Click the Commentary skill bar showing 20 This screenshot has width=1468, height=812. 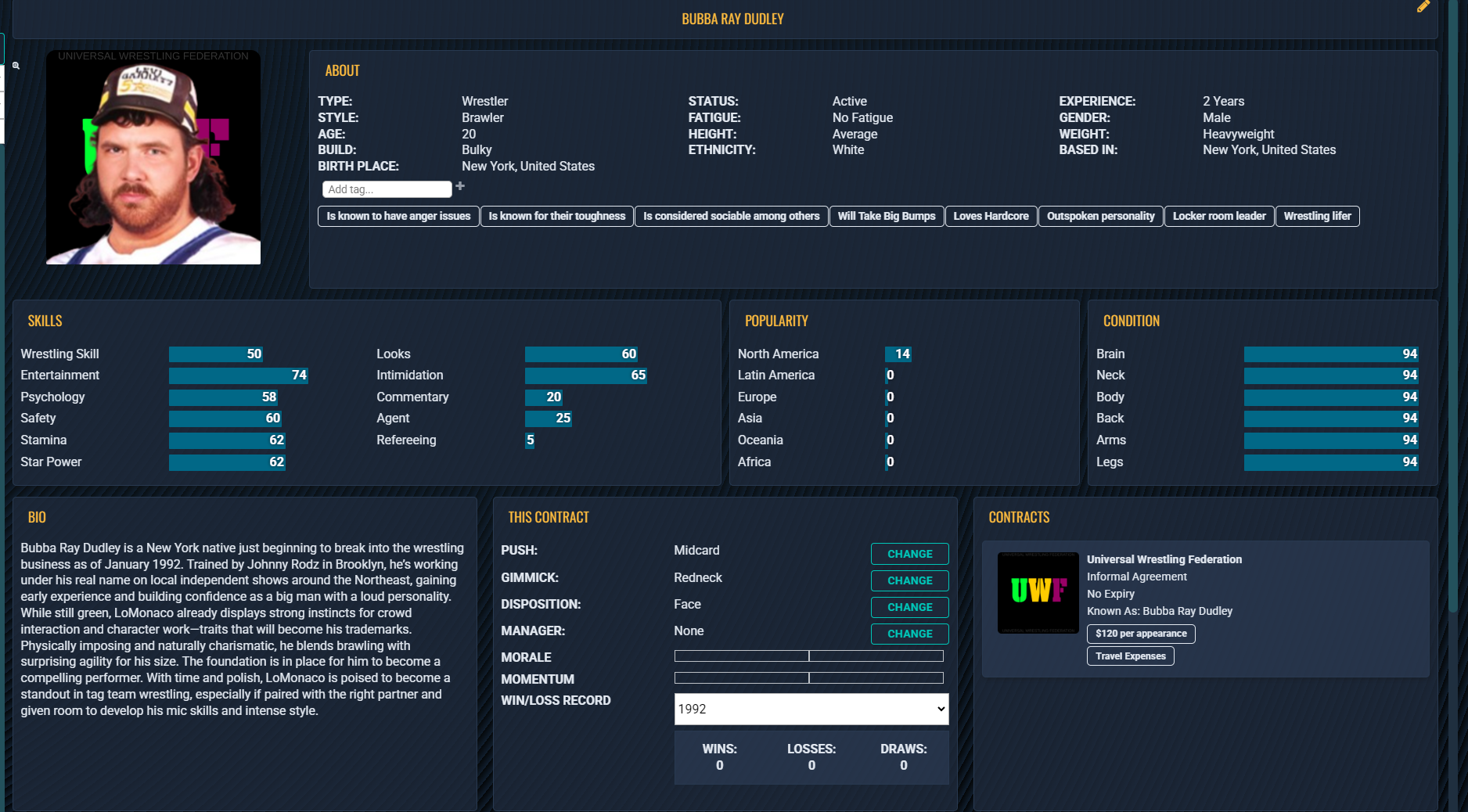[544, 397]
